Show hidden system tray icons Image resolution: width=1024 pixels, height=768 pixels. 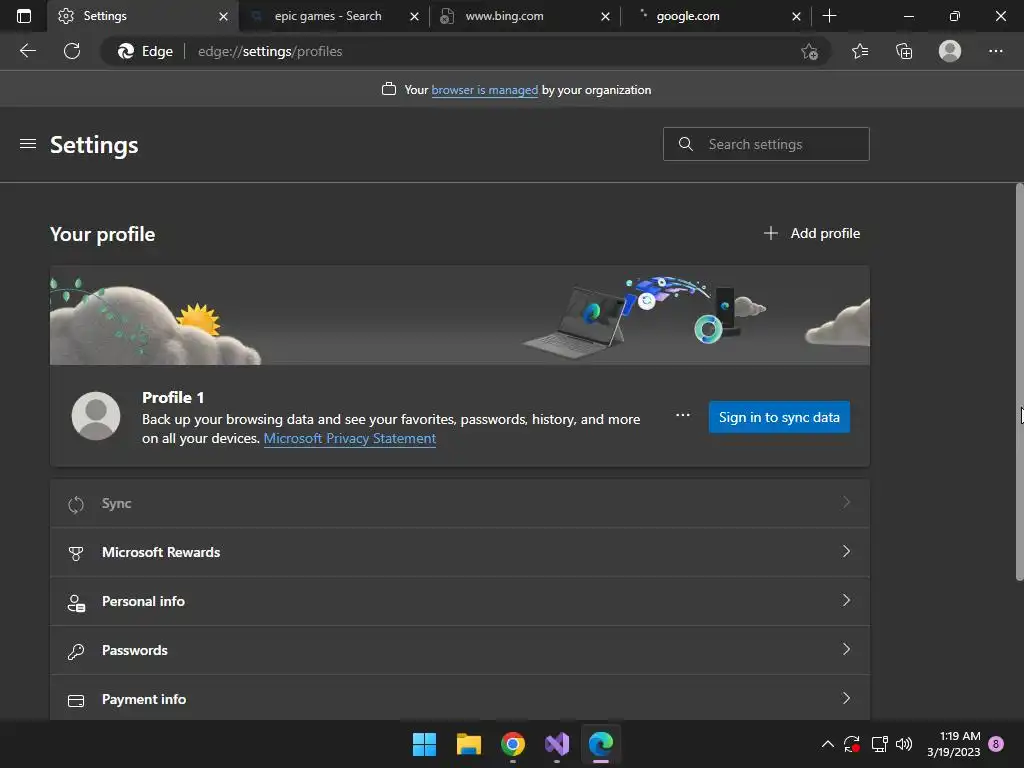pos(827,744)
